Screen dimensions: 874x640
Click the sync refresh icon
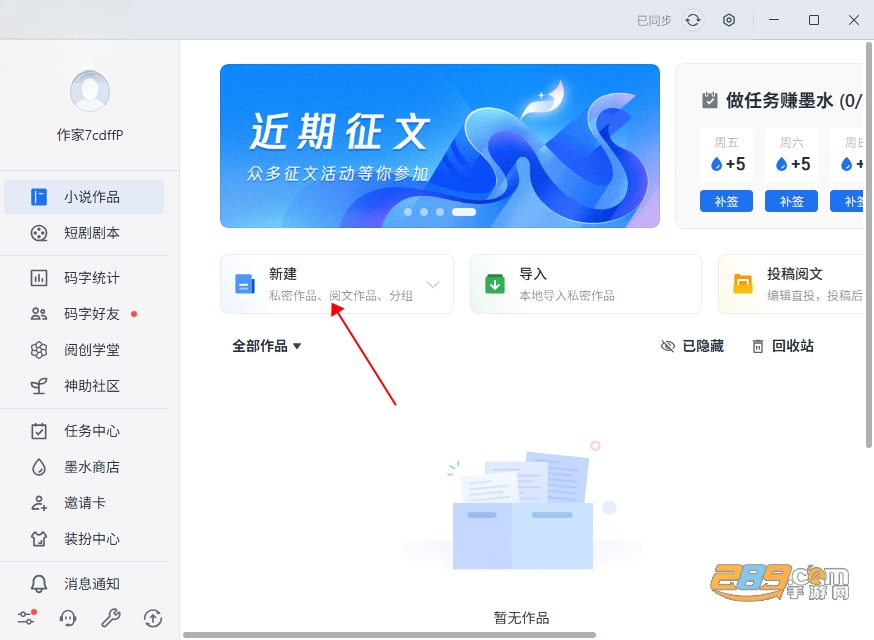tap(693, 21)
